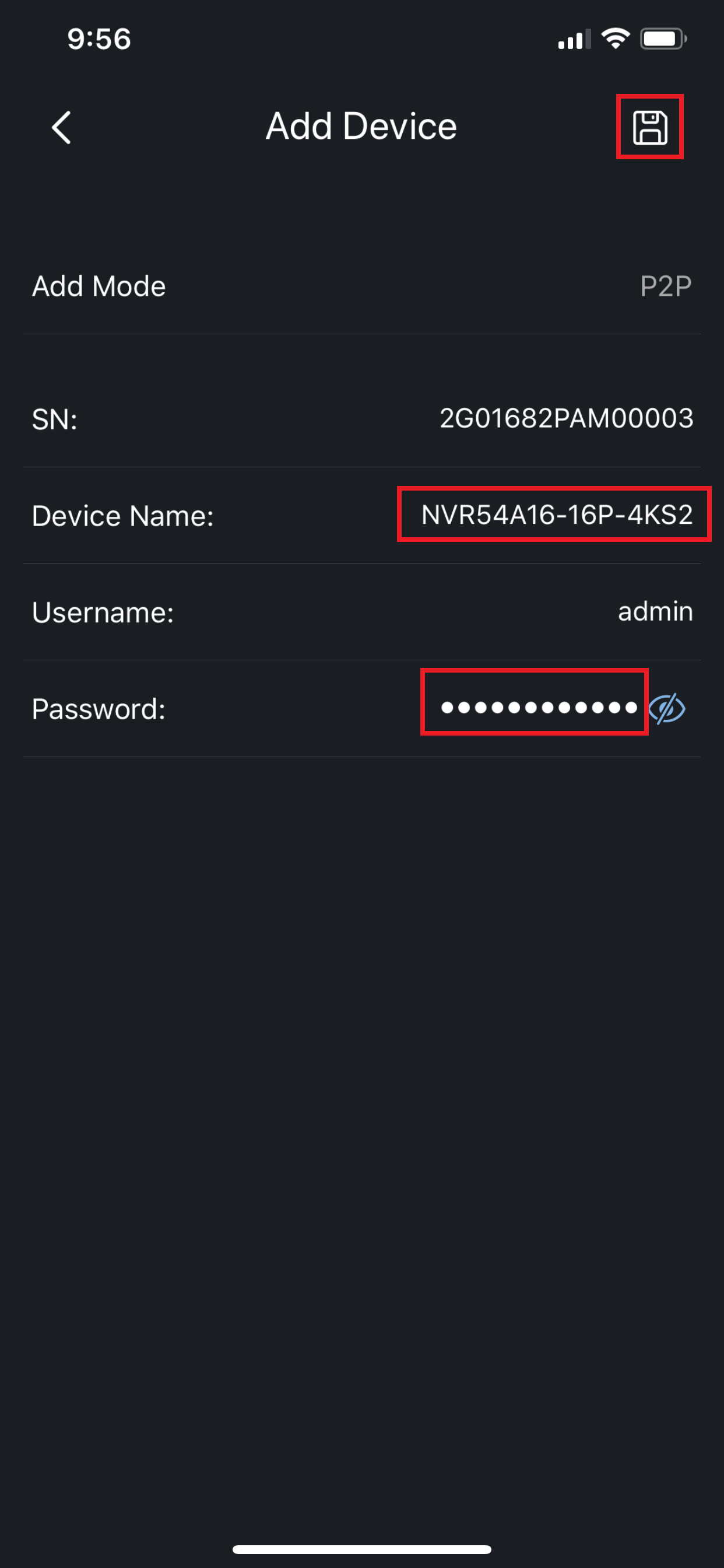Tap the save floppy disk icon

[650, 127]
